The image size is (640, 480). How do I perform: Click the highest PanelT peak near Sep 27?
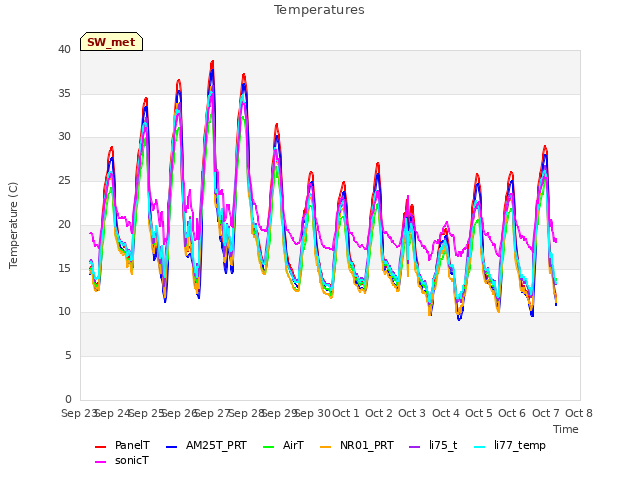click(212, 62)
